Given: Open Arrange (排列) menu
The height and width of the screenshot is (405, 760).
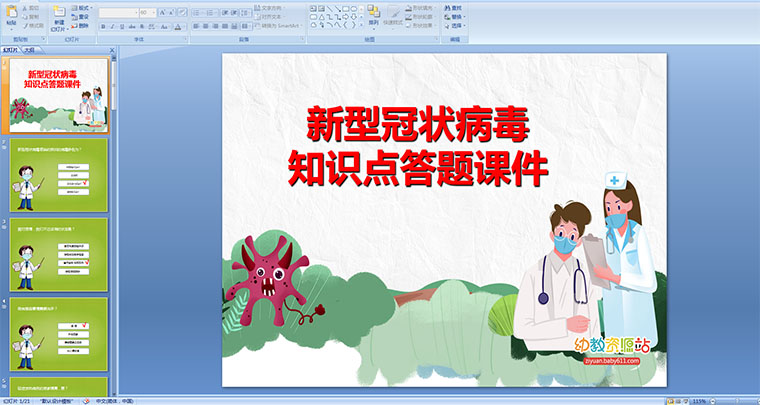Looking at the screenshot, I should point(374,17).
